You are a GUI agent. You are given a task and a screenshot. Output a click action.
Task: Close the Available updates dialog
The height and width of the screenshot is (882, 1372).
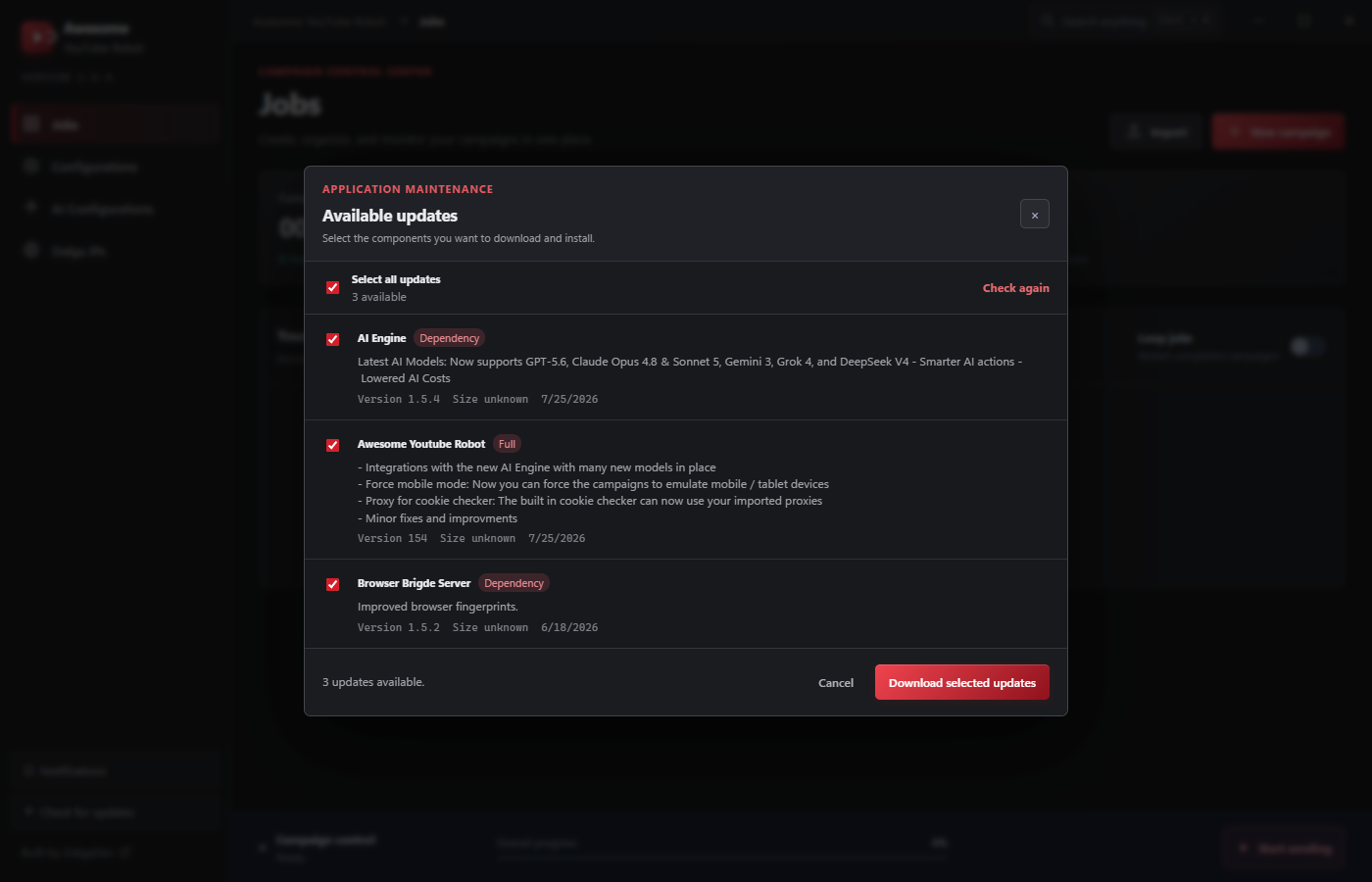coord(1034,214)
